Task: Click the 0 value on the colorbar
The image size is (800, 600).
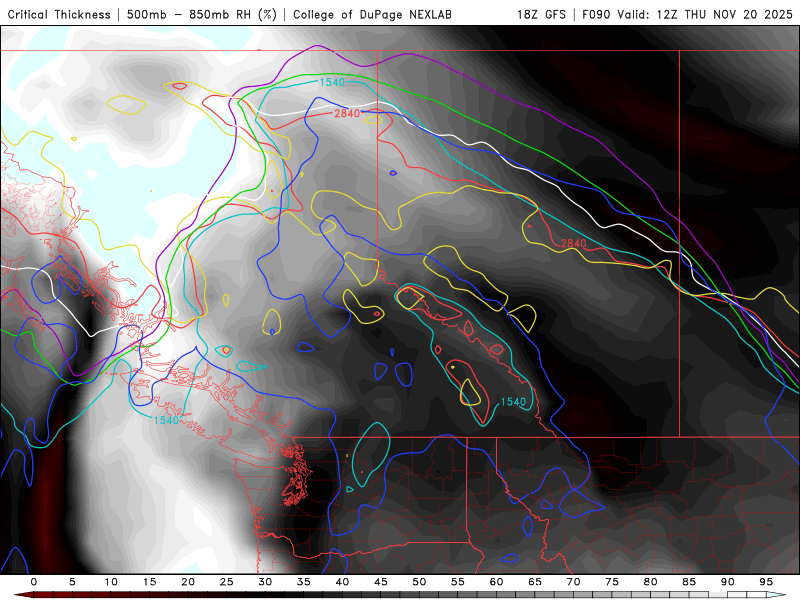Action: pyautogui.click(x=34, y=582)
